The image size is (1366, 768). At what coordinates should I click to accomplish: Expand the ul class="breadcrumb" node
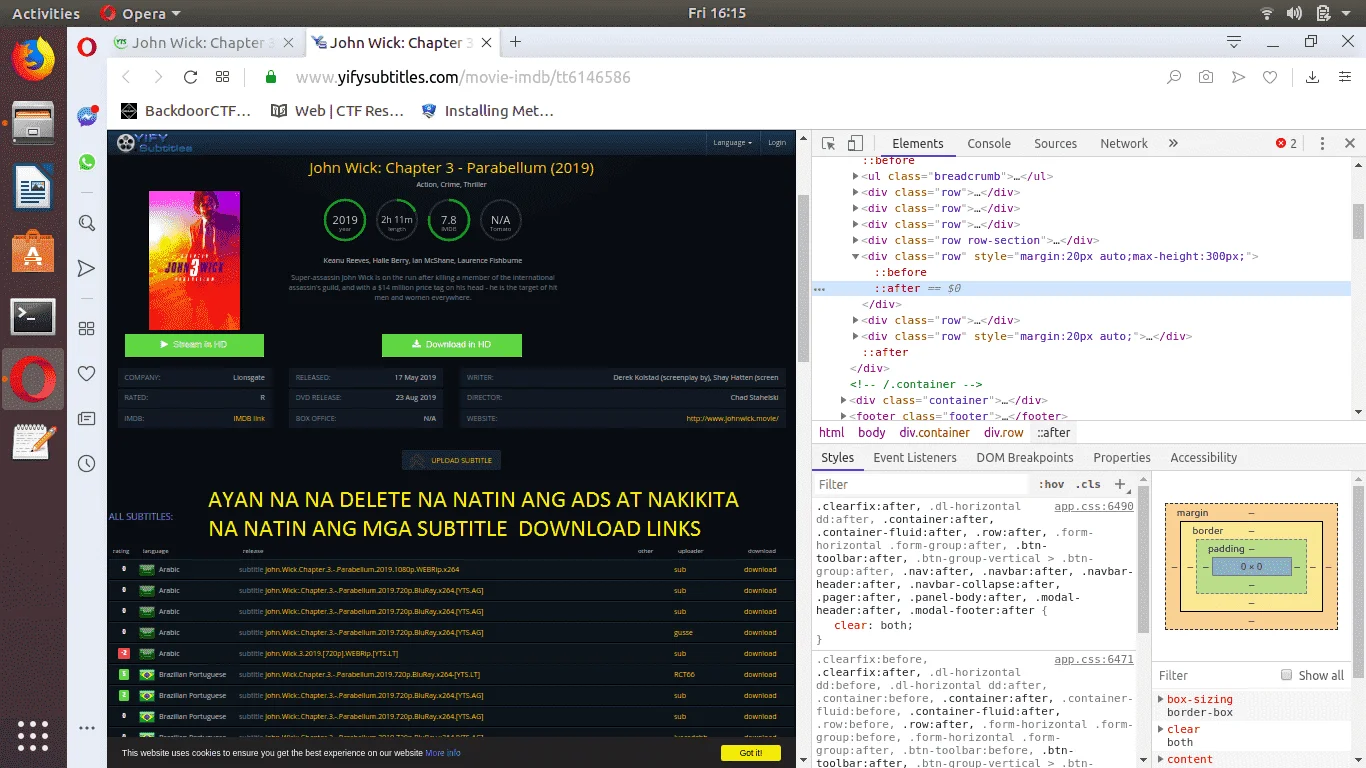856,176
